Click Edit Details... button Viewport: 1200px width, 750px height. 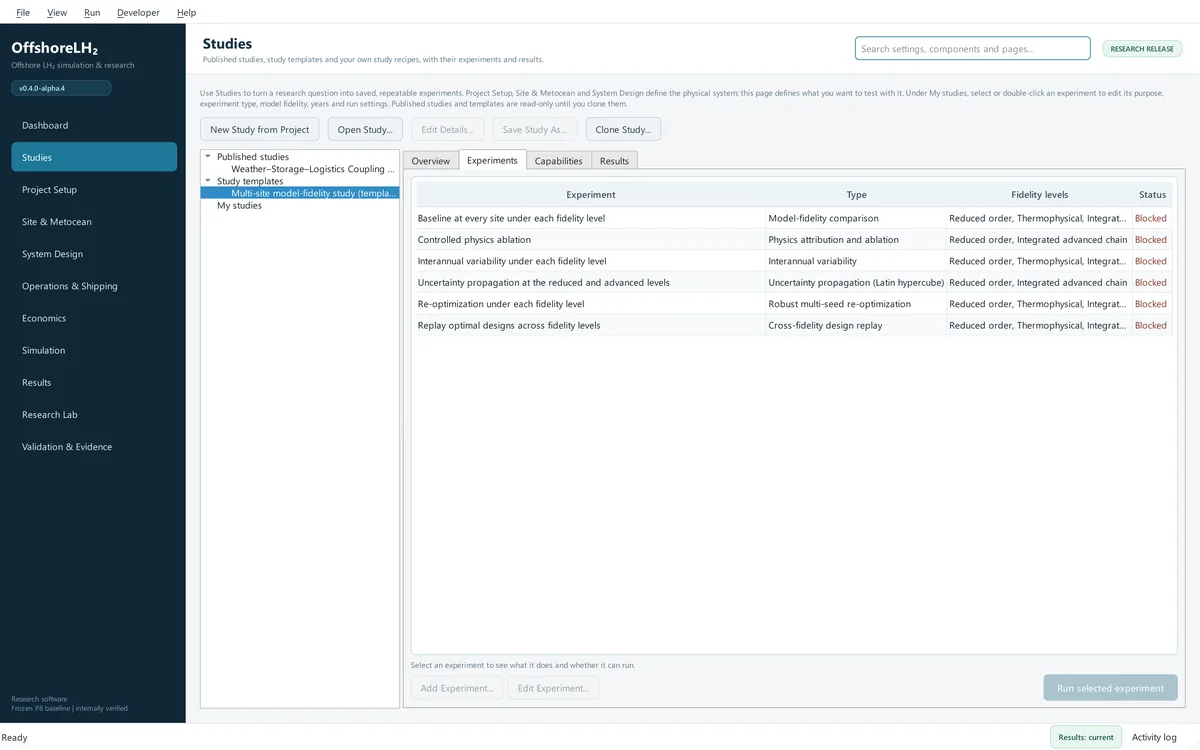point(448,129)
